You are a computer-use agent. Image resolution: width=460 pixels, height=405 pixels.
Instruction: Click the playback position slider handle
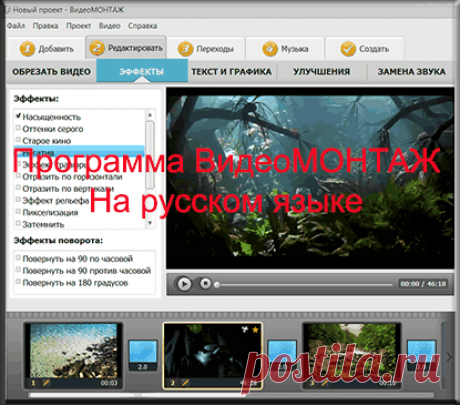[x=217, y=285]
